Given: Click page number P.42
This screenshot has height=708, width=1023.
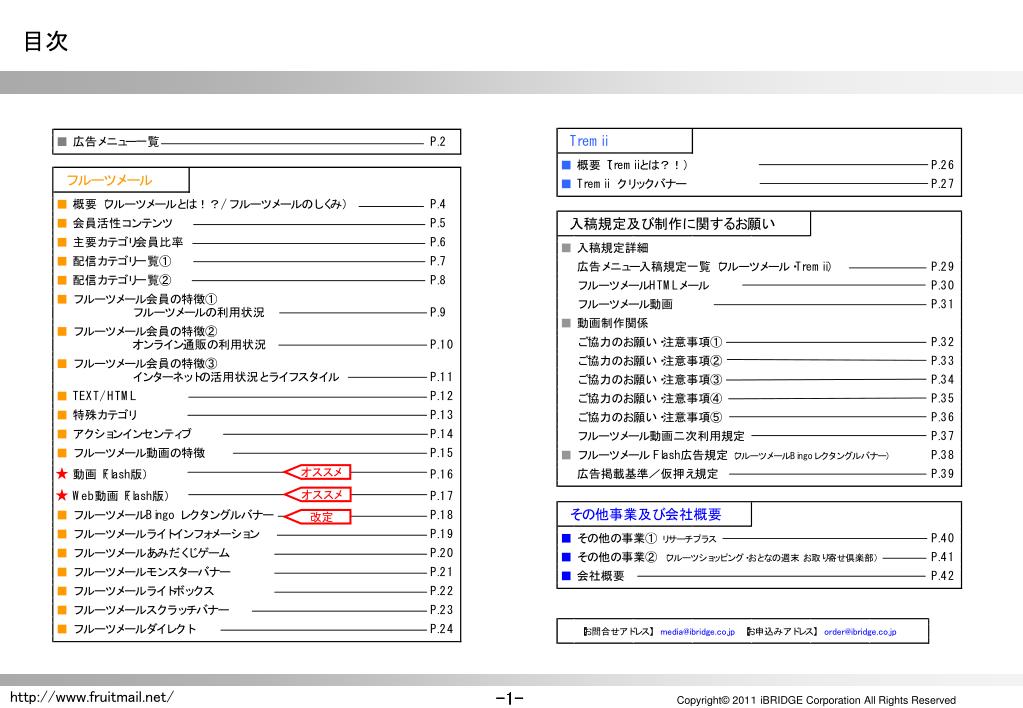Looking at the screenshot, I should [x=942, y=576].
